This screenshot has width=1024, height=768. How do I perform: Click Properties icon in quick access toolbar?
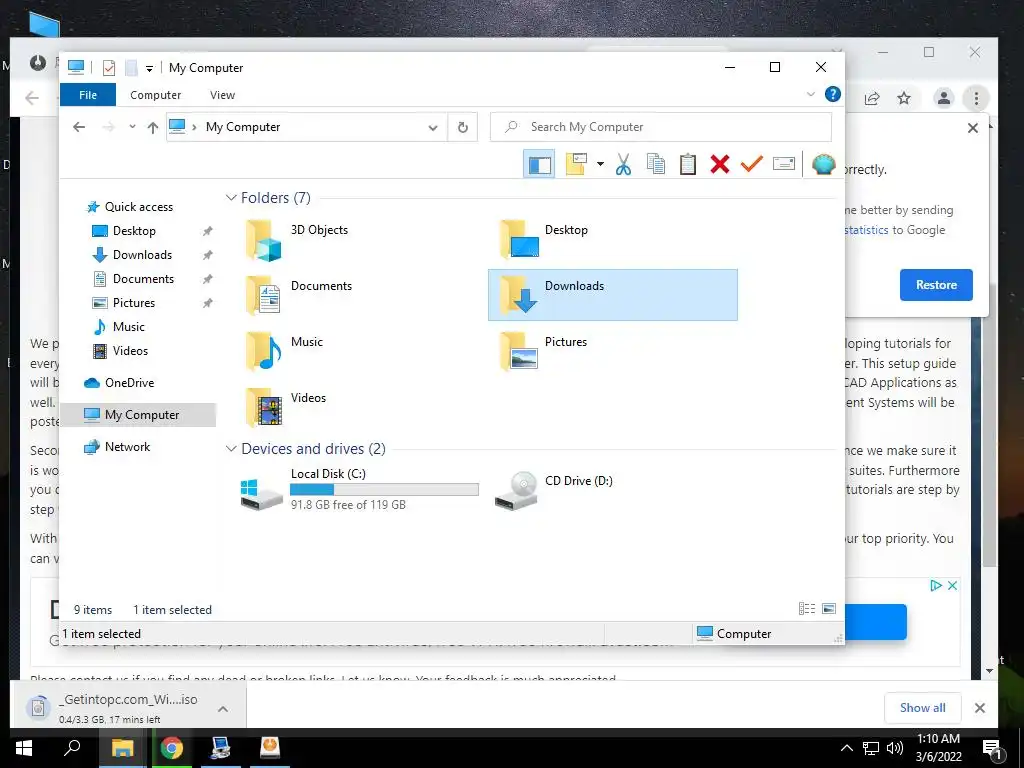click(x=108, y=67)
